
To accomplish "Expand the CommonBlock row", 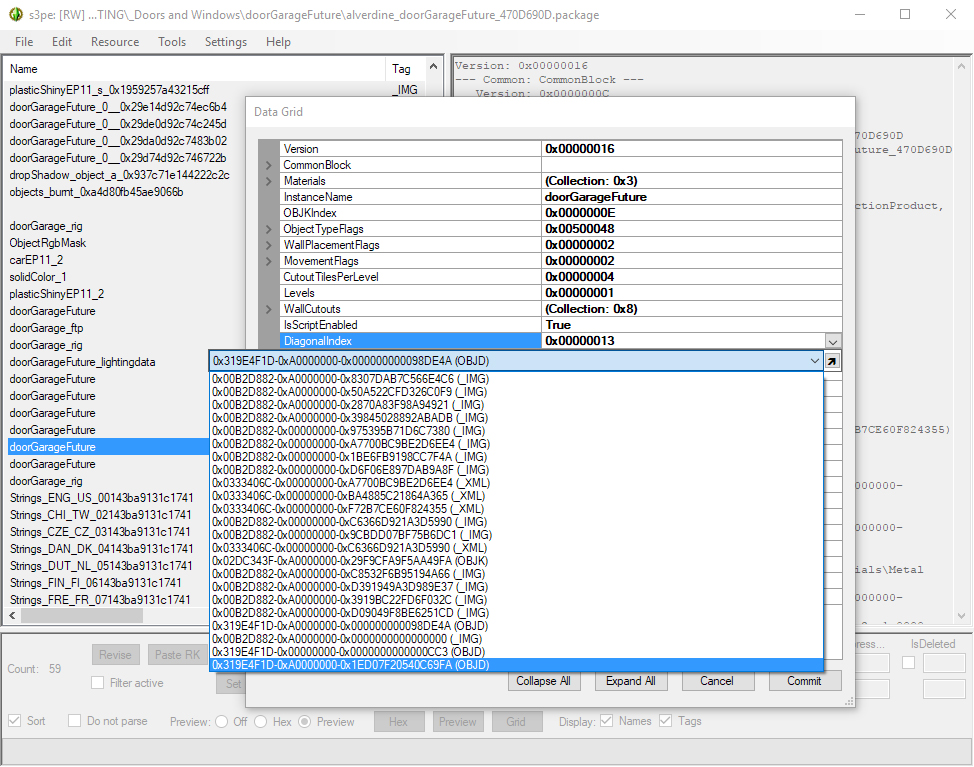I will click(x=268, y=165).
